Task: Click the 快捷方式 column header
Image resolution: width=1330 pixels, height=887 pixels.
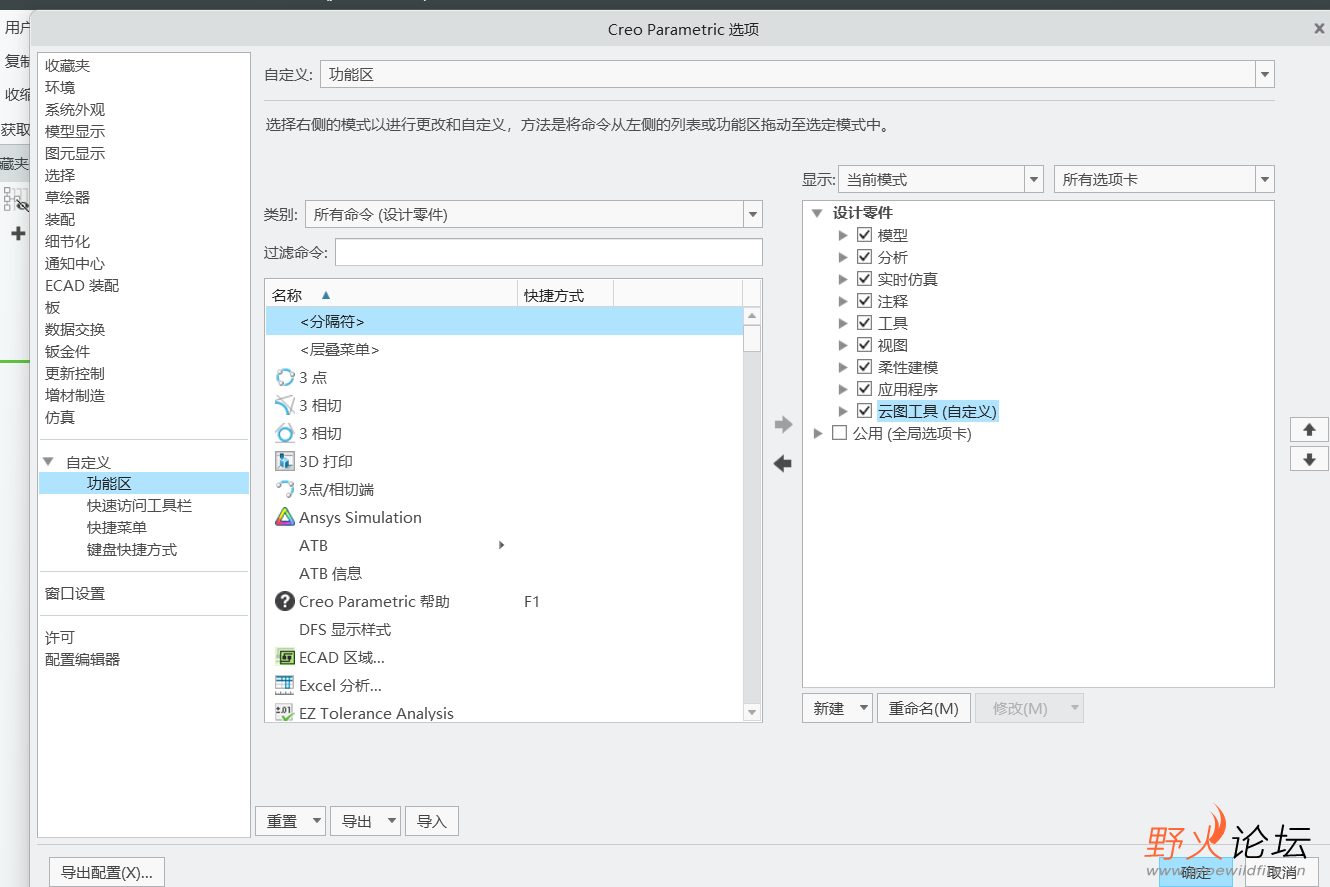Action: coord(565,295)
